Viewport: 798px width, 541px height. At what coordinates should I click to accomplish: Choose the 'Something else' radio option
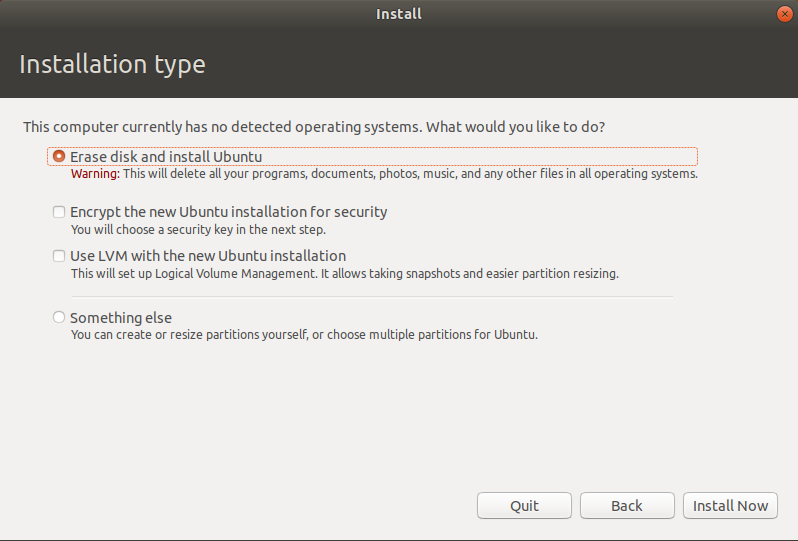click(59, 317)
